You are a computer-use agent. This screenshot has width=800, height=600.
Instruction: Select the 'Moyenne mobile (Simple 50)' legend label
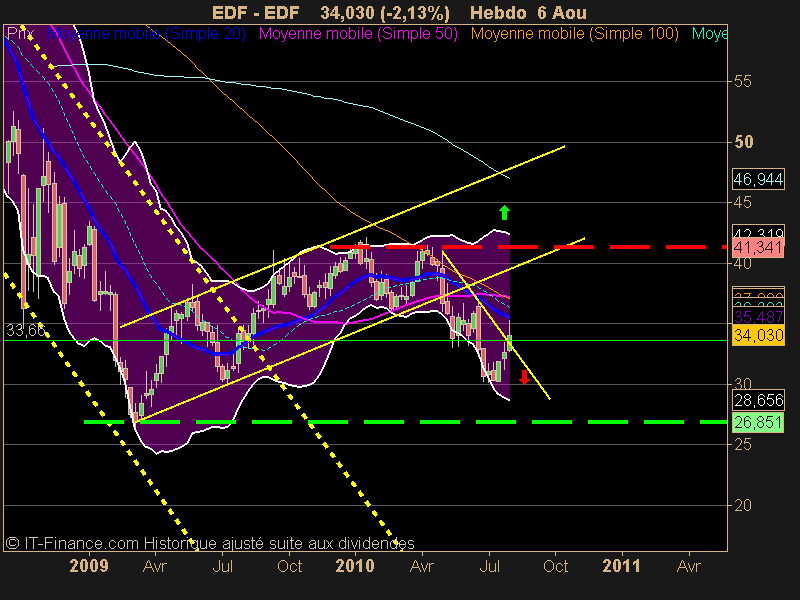point(358,34)
